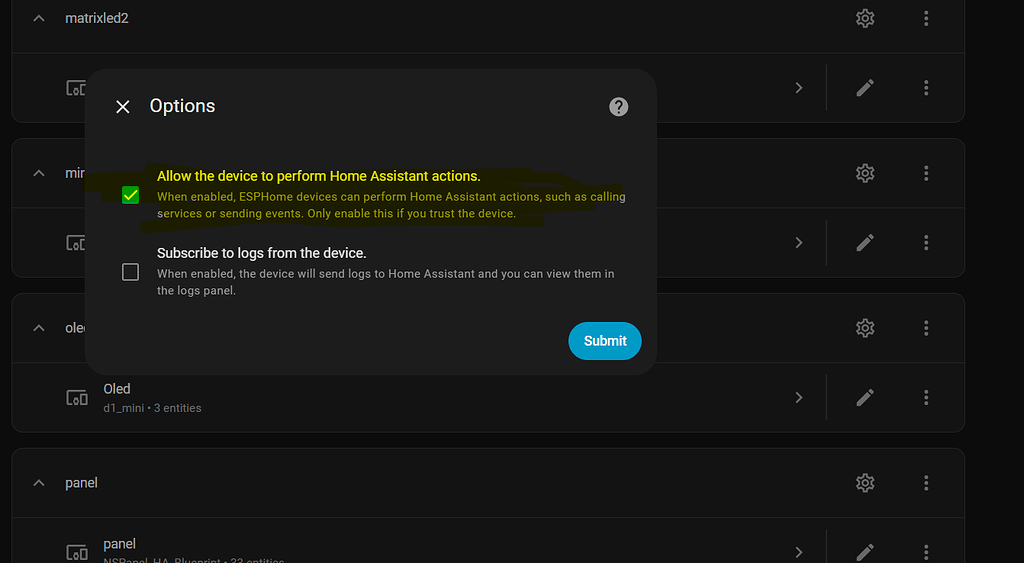
Task: Collapse the oled section chevron
Action: point(39,328)
